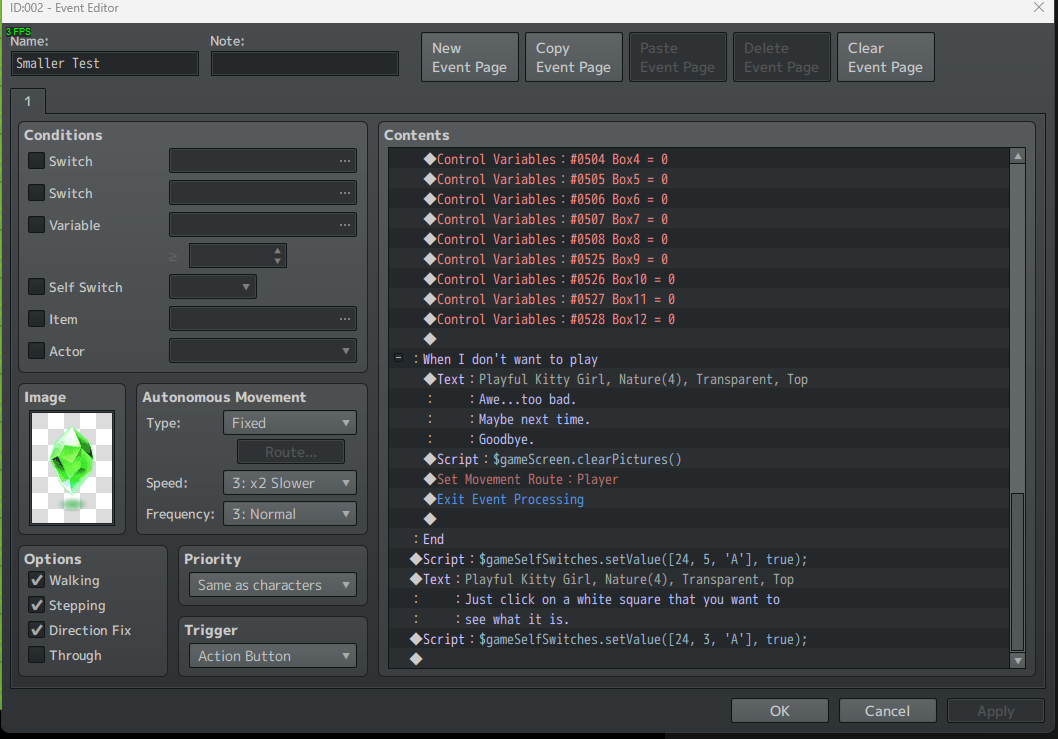Select 'Control Variables #0526 Box10 = 0' line
Image resolution: width=1058 pixels, height=739 pixels.
(x=699, y=279)
